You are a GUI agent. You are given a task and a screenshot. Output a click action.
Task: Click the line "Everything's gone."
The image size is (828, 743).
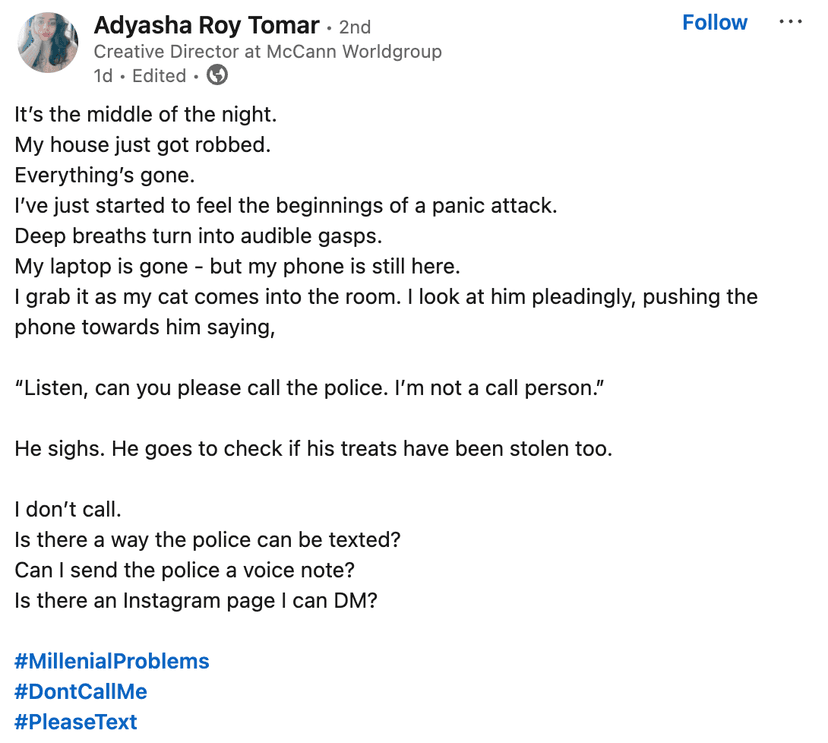coord(104,175)
